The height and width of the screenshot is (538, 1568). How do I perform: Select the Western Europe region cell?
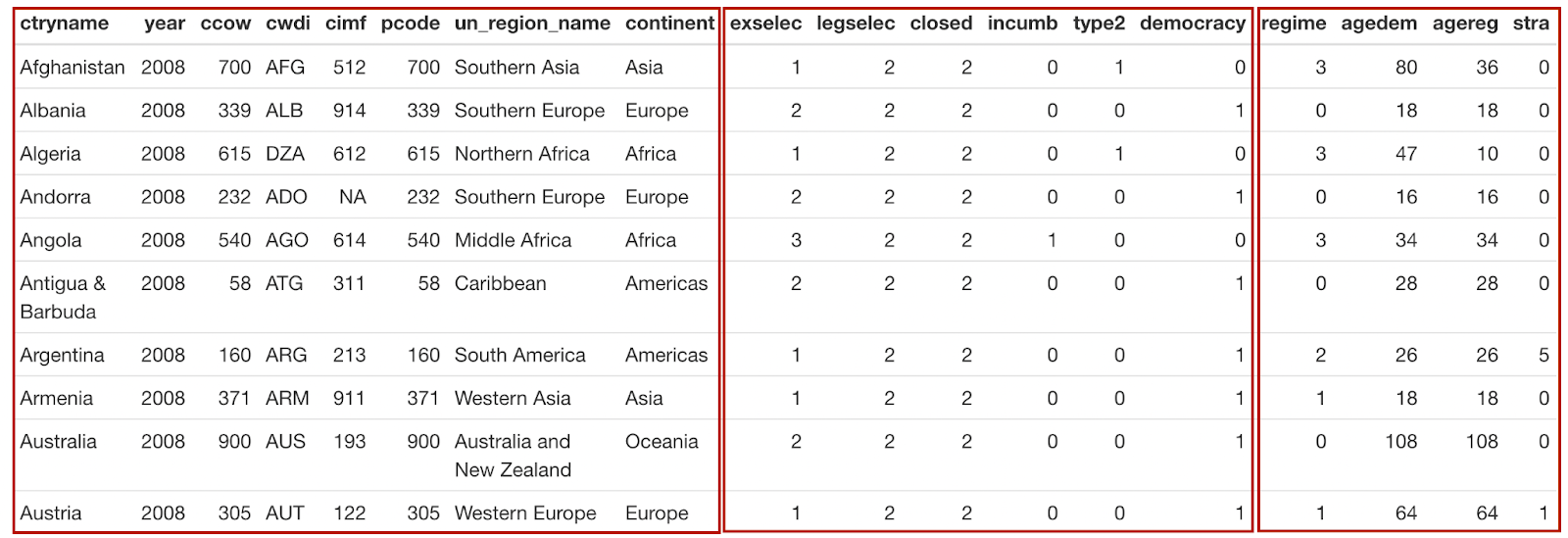coord(525,513)
